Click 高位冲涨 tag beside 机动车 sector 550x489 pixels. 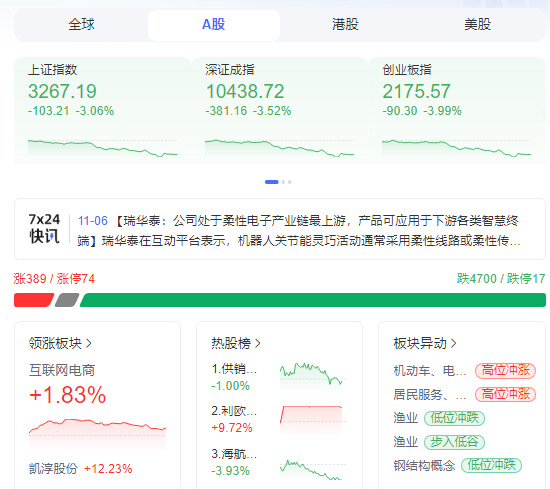(x=505, y=371)
